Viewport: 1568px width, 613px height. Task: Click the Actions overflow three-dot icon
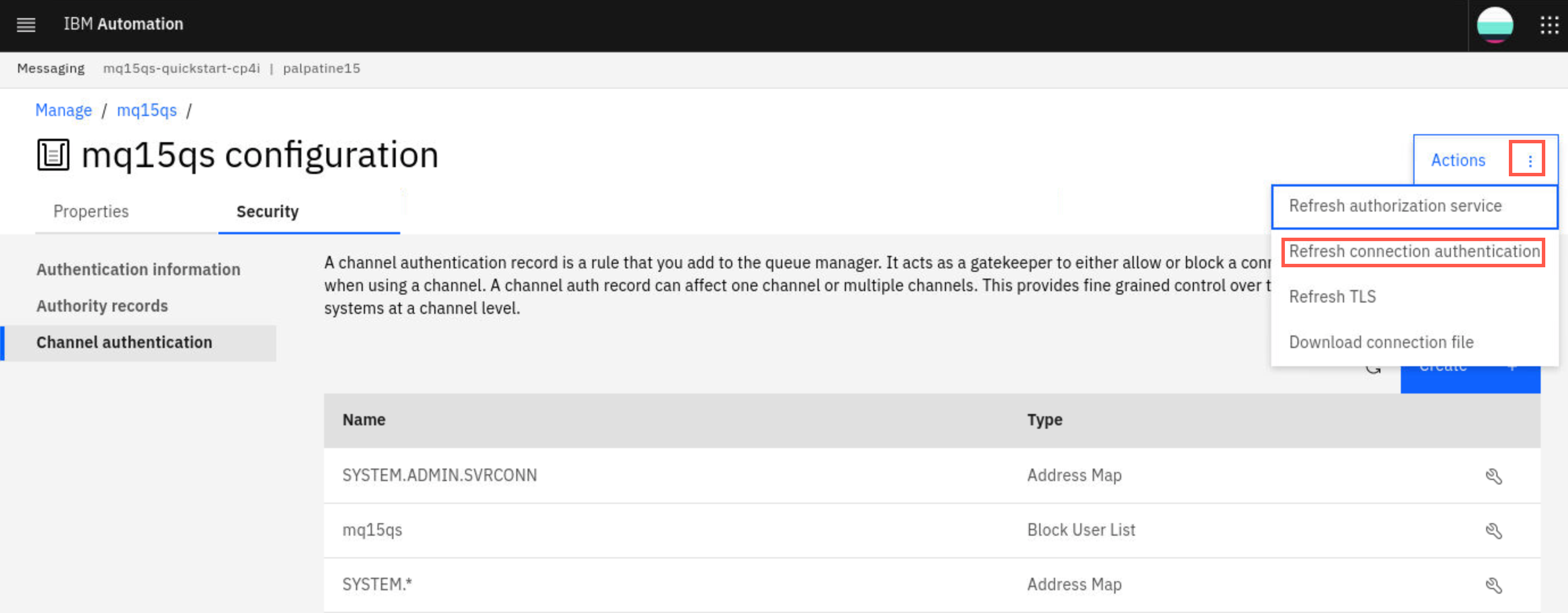pyautogui.click(x=1529, y=161)
